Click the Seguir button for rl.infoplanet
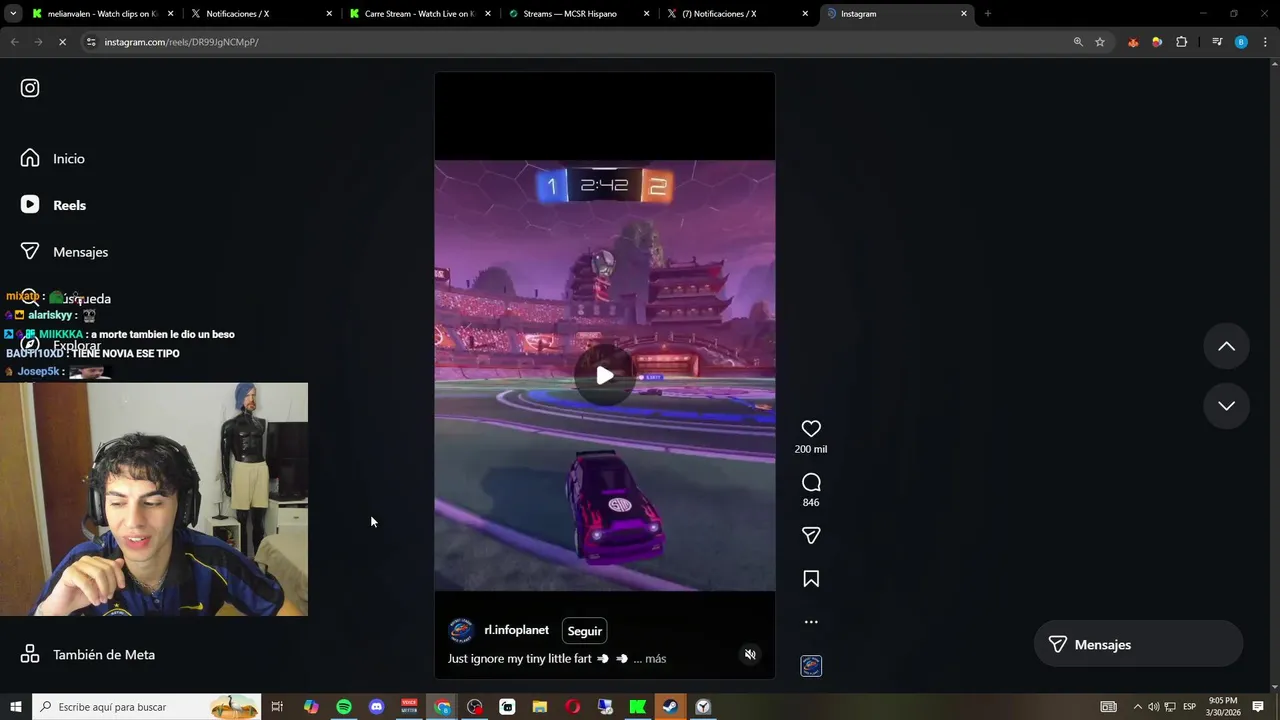1280x720 pixels. [585, 631]
